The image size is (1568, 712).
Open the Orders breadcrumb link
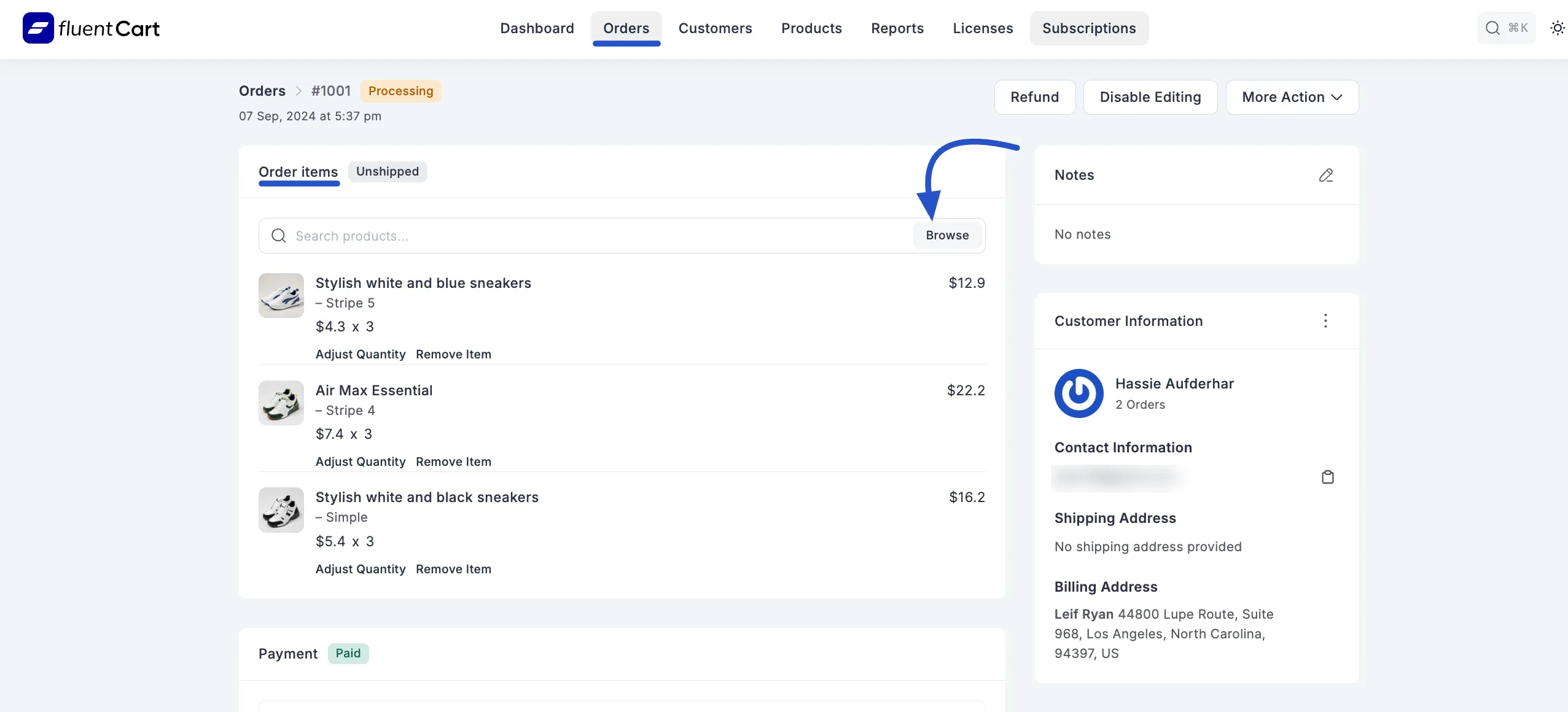click(x=262, y=90)
